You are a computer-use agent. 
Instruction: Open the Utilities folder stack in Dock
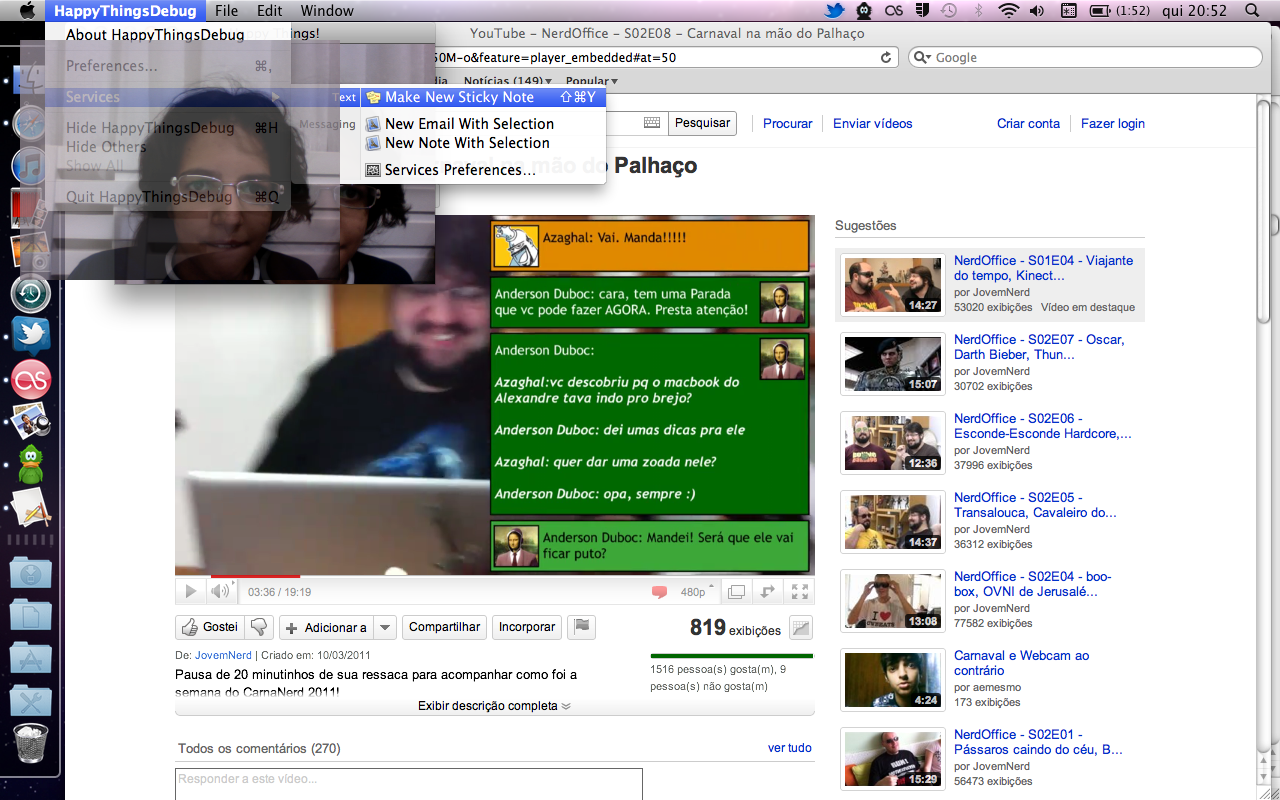31,701
